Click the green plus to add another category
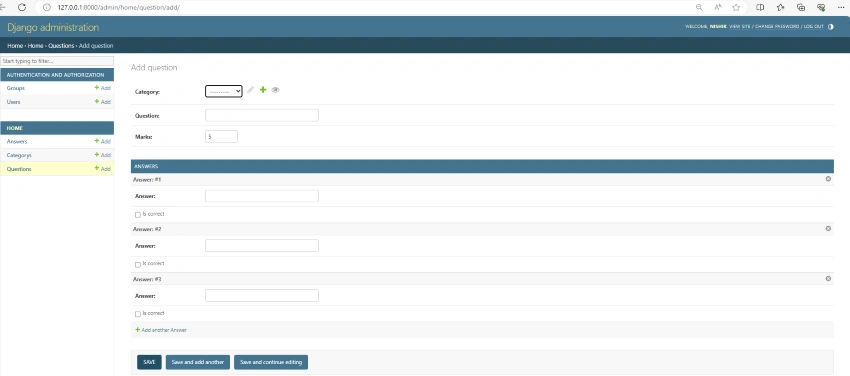 point(263,90)
